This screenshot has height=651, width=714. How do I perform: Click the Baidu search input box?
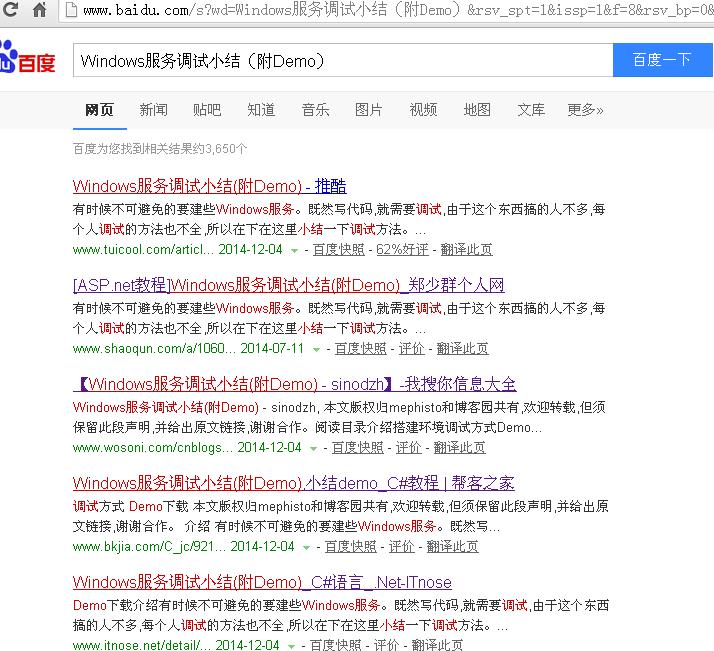pos(343,61)
